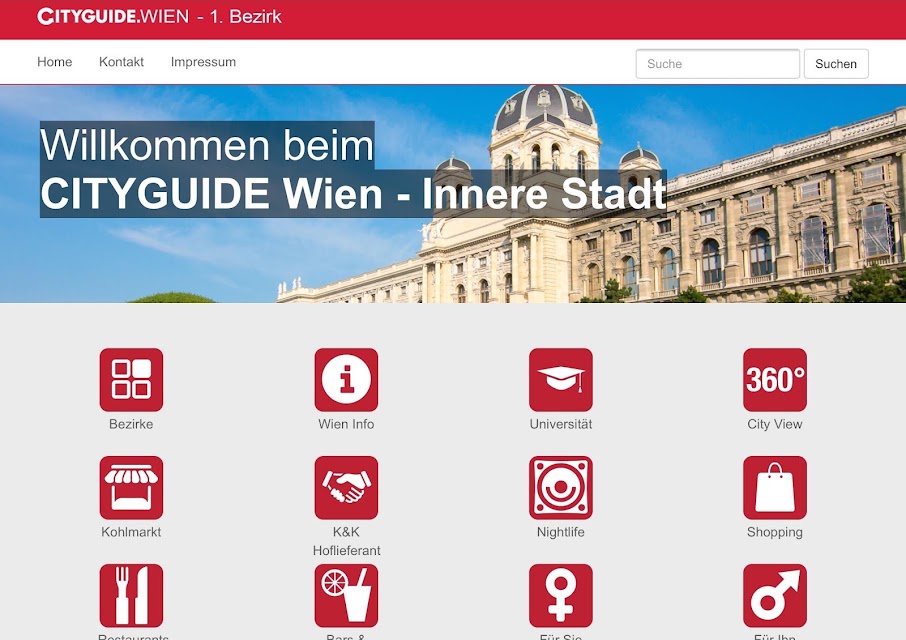
Task: Open the Kontakt navigation item
Action: (121, 62)
